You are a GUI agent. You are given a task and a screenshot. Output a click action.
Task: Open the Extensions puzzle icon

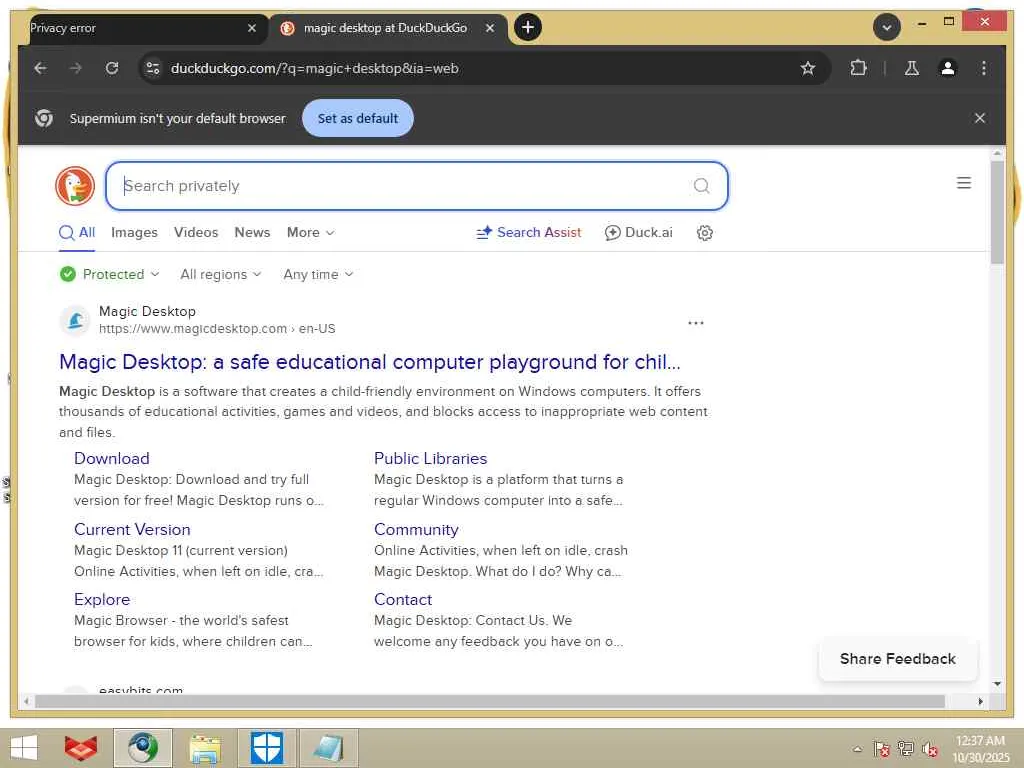[x=858, y=68]
